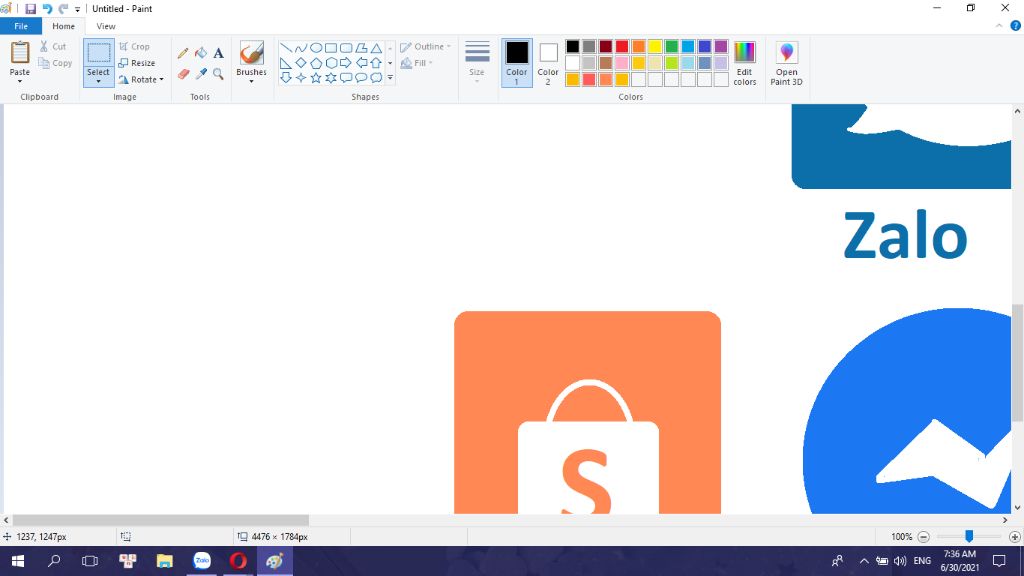The image size is (1024, 576).
Task: Click the Zoom out minus button
Action: (923, 537)
